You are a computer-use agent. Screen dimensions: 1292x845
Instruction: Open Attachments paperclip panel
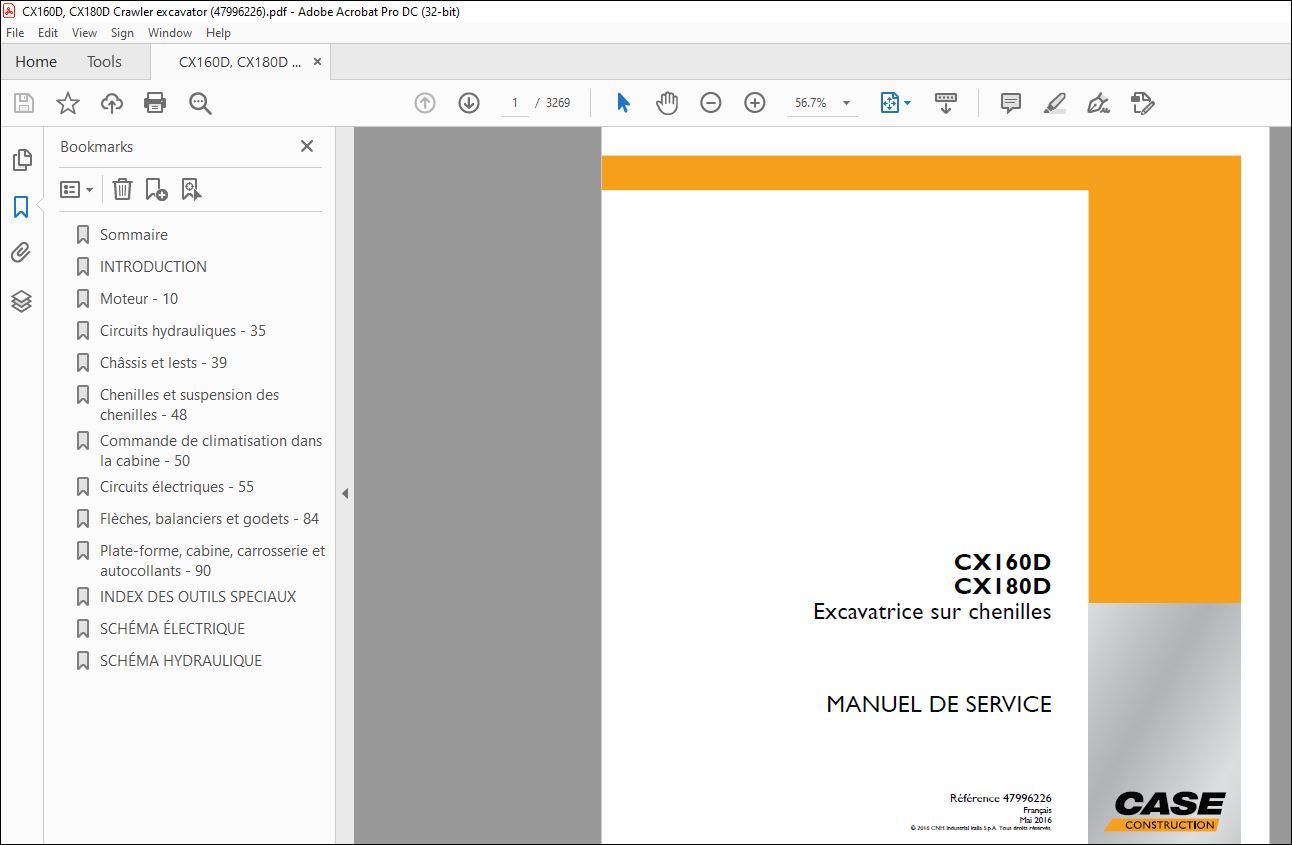point(21,253)
